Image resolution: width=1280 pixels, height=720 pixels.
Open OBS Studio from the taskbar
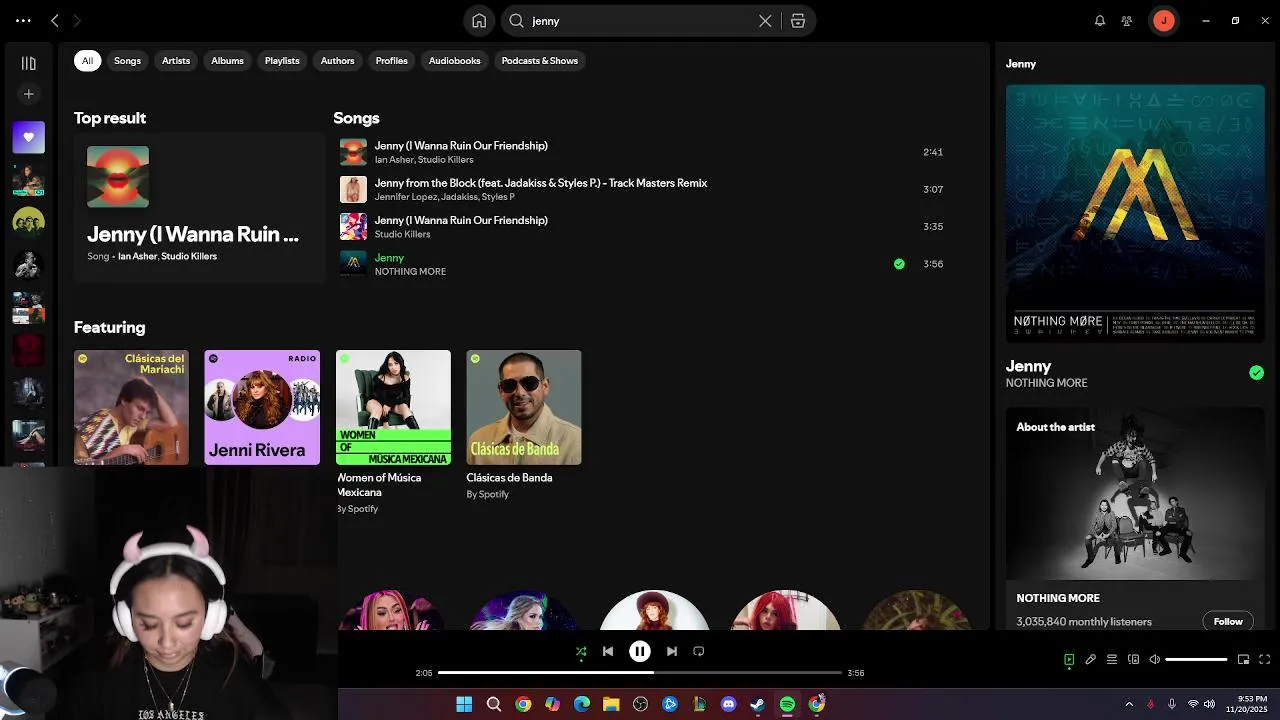point(641,704)
